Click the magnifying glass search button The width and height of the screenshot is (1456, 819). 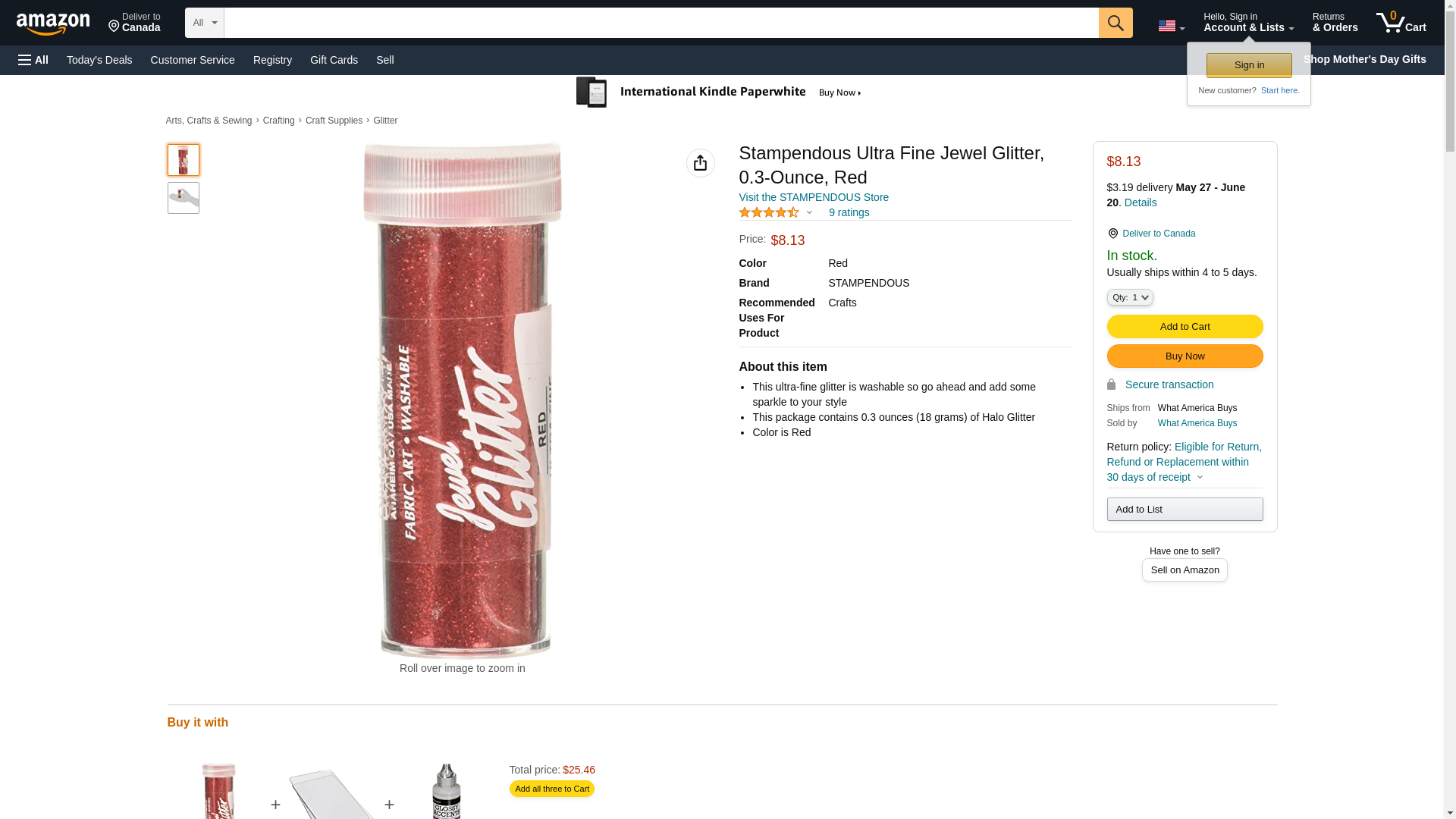(1115, 23)
